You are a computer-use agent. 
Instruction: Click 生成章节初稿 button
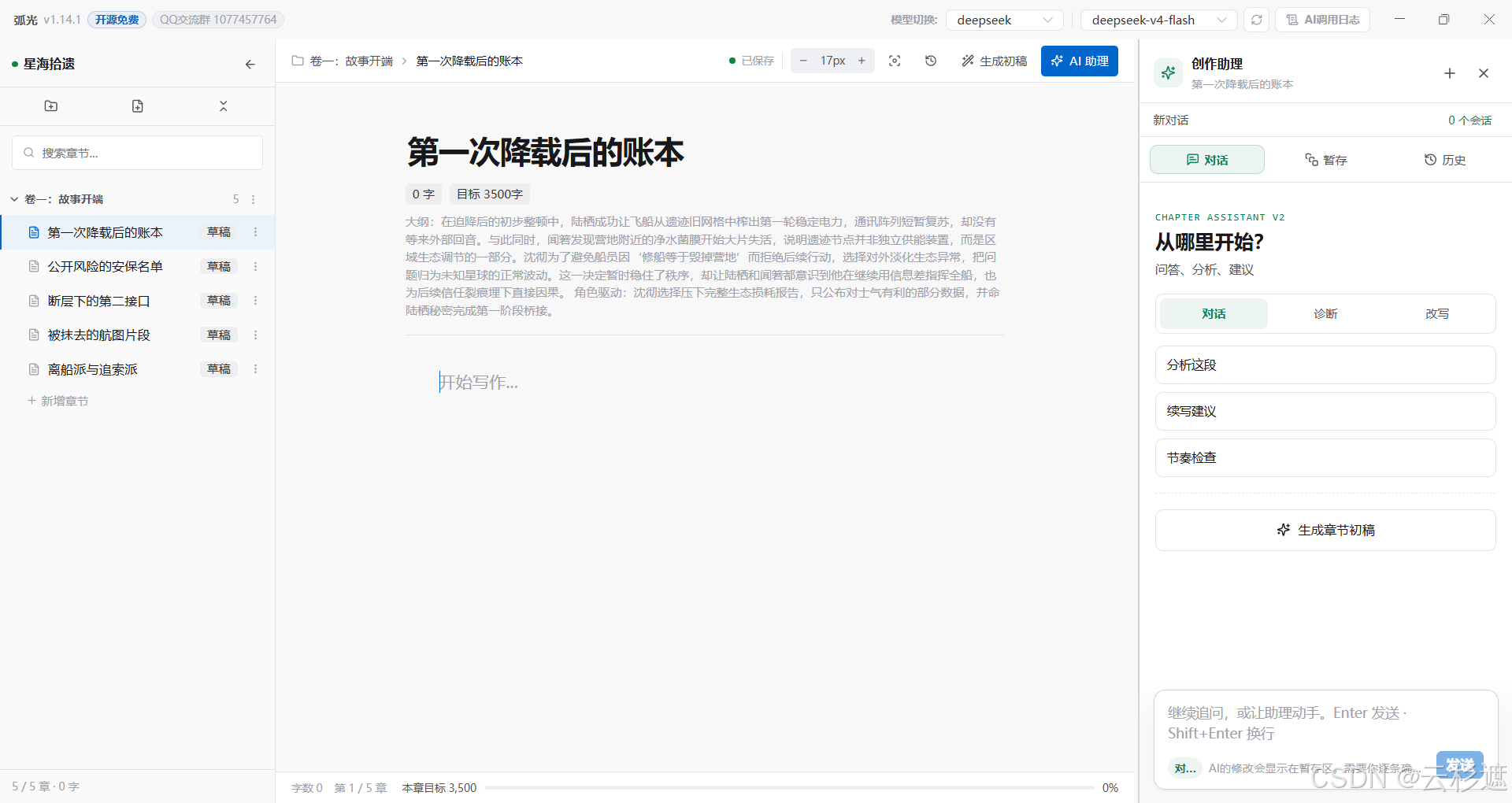pos(1325,531)
